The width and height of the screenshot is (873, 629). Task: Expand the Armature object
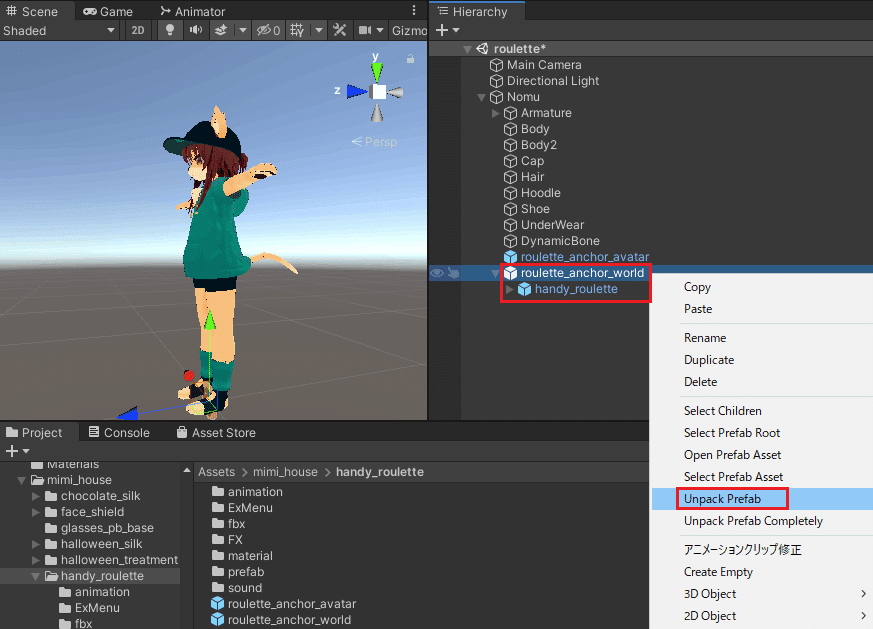(x=496, y=113)
